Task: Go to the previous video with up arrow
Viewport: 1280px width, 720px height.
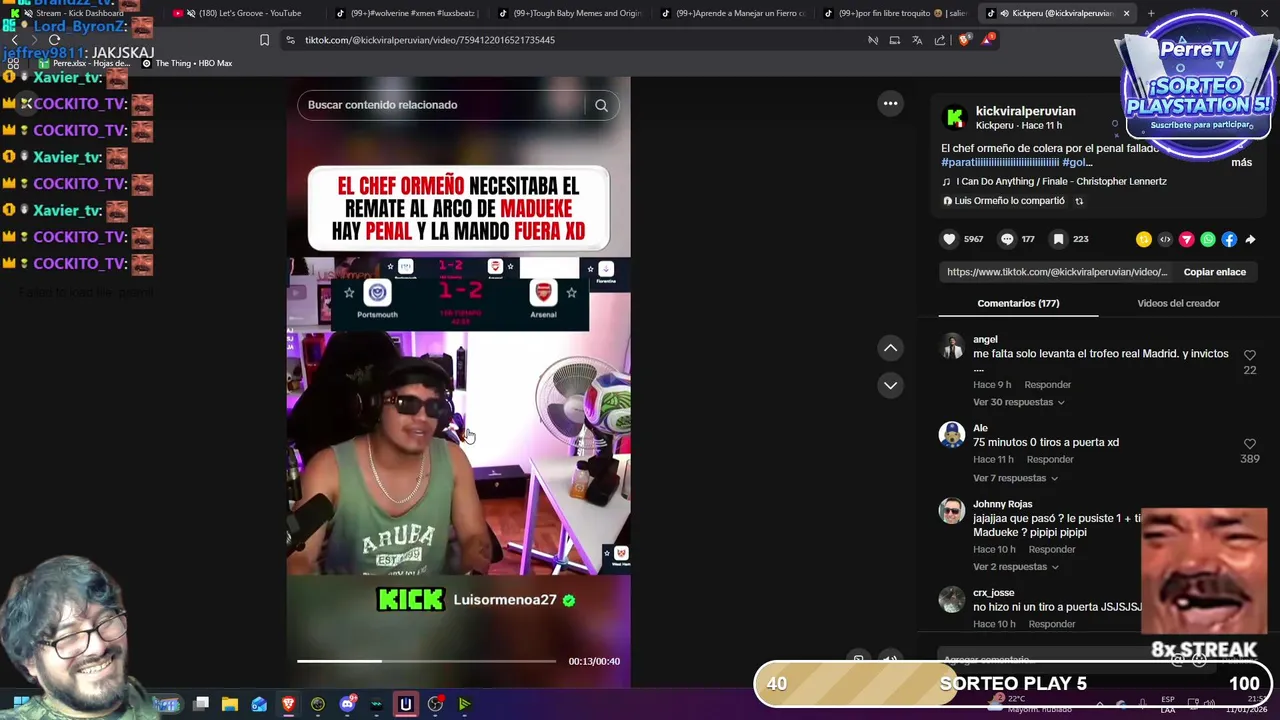Action: pyautogui.click(x=890, y=348)
